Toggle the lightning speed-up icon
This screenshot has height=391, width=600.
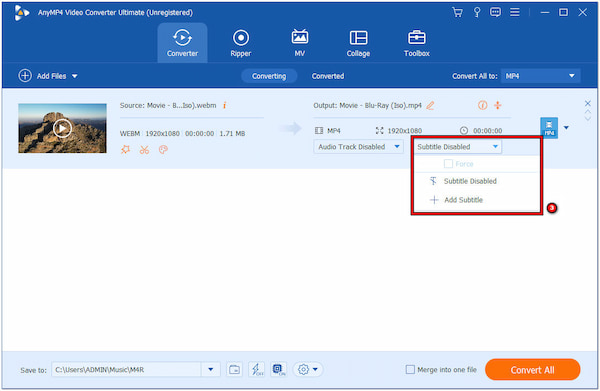pyautogui.click(x=256, y=370)
